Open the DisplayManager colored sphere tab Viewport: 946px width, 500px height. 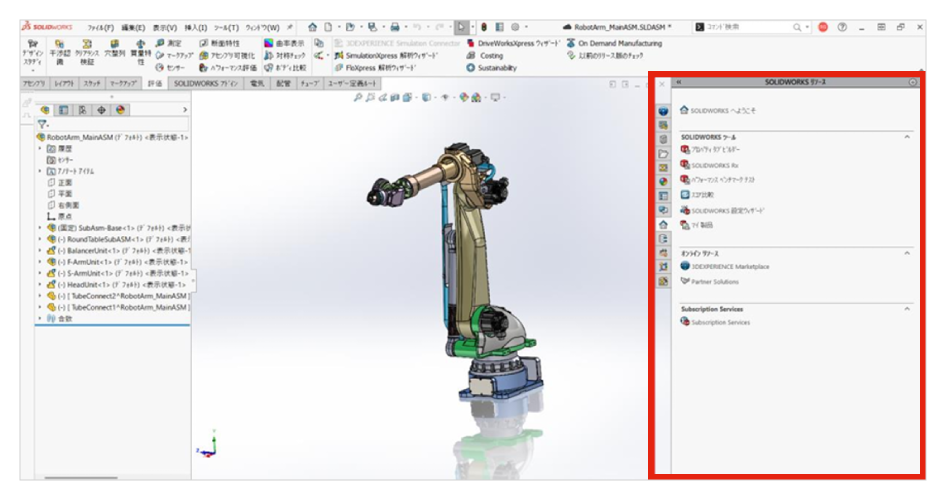(x=120, y=109)
